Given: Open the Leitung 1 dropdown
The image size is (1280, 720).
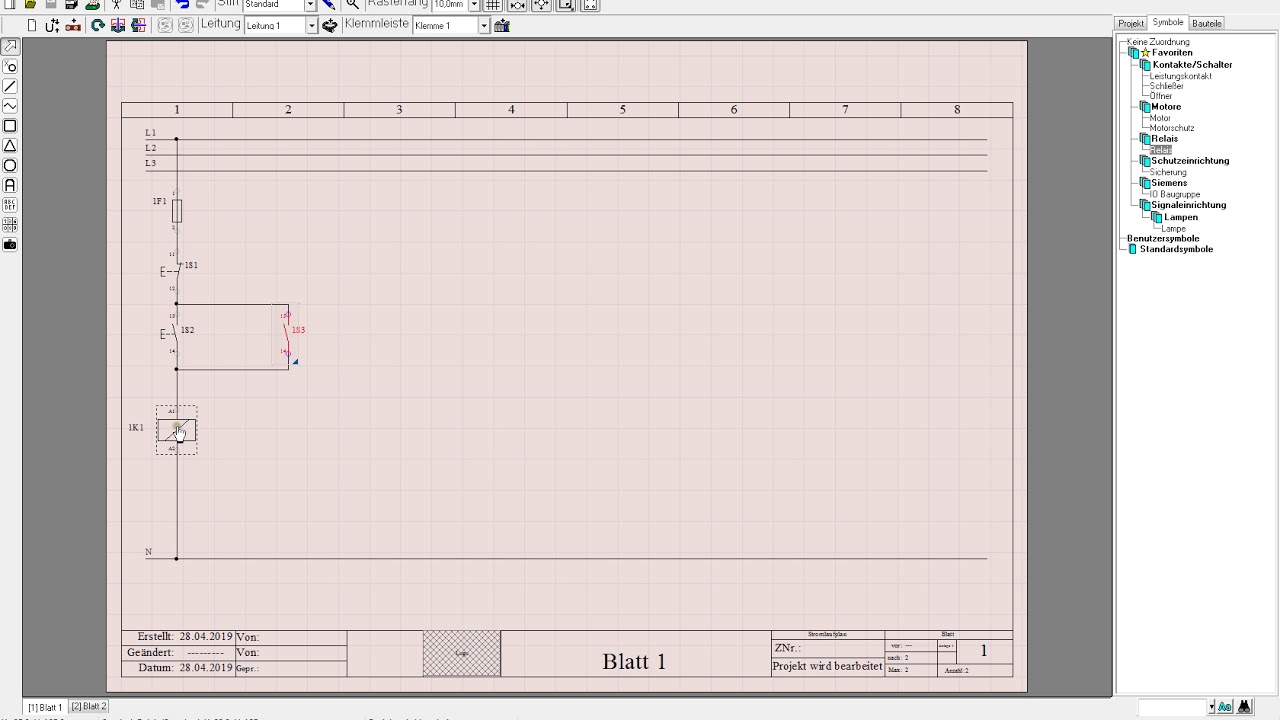Looking at the screenshot, I should [x=311, y=26].
